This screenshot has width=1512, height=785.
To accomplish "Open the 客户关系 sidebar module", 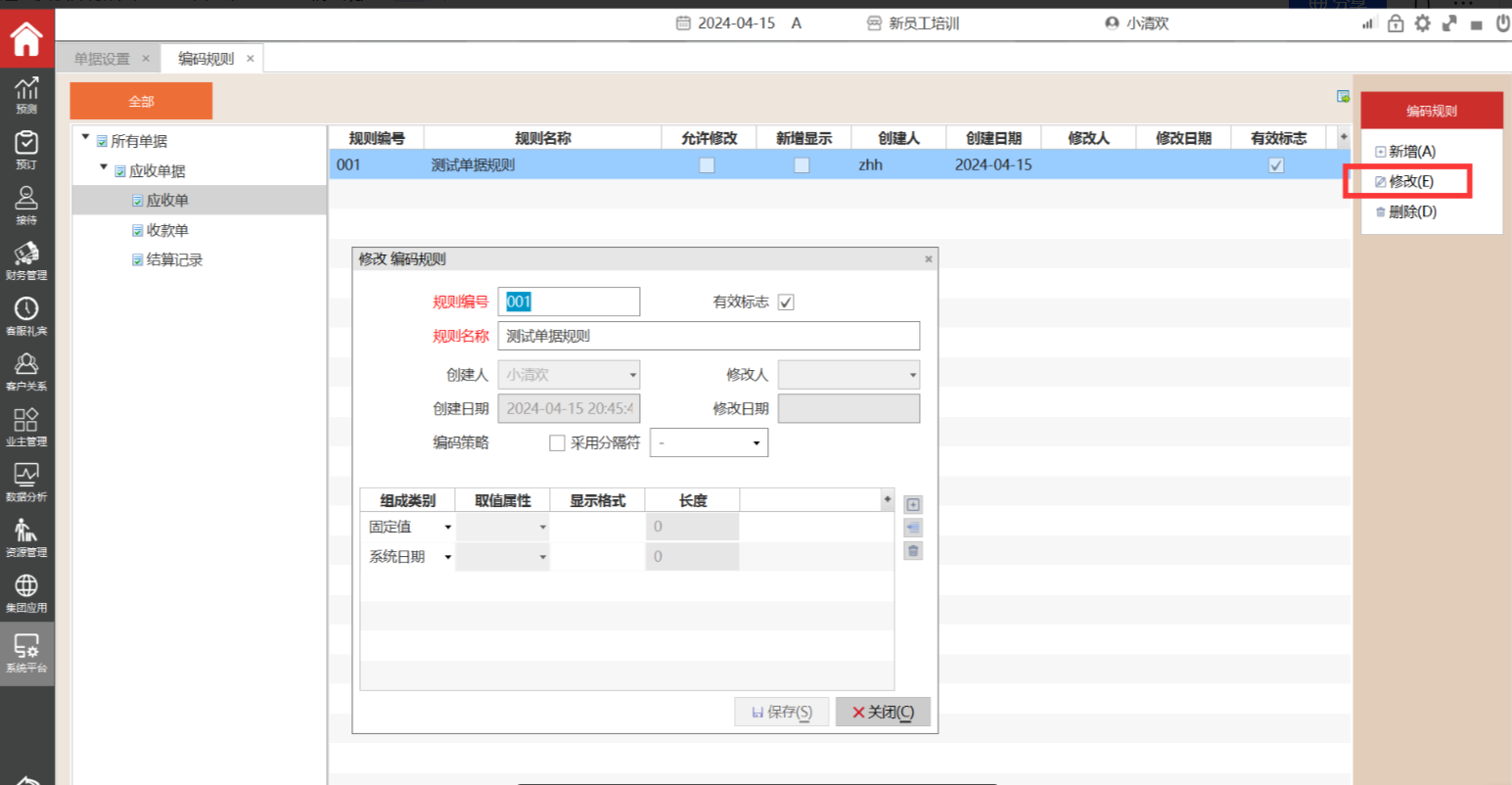I will (26, 371).
